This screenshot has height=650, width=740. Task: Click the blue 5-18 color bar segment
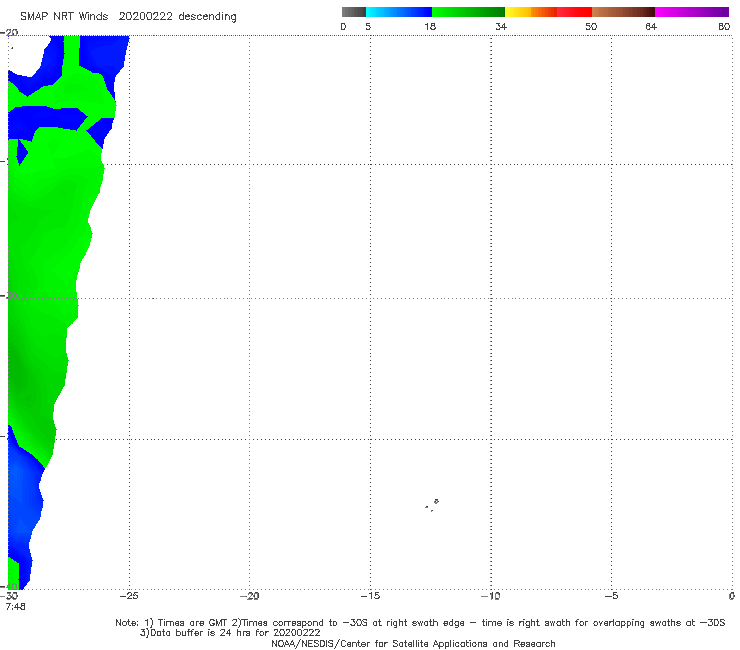(399, 12)
